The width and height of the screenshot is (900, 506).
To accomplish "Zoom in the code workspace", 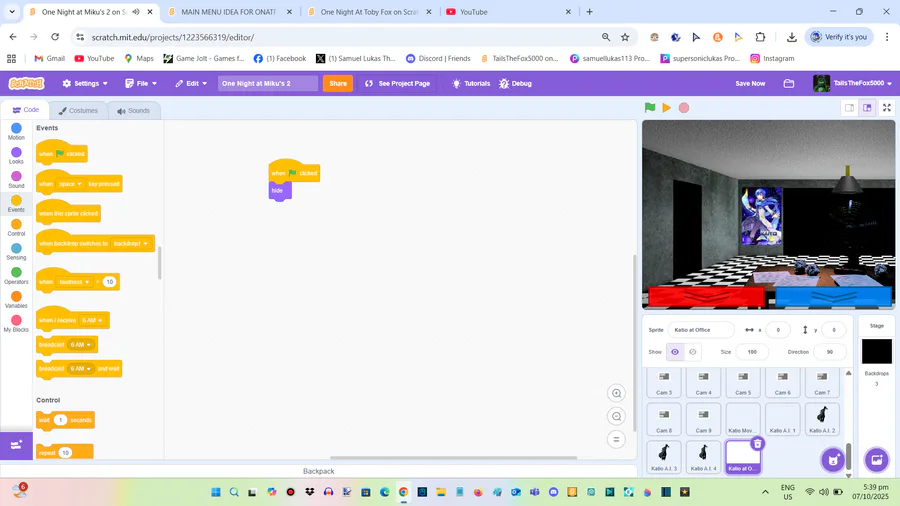I will (x=616, y=393).
